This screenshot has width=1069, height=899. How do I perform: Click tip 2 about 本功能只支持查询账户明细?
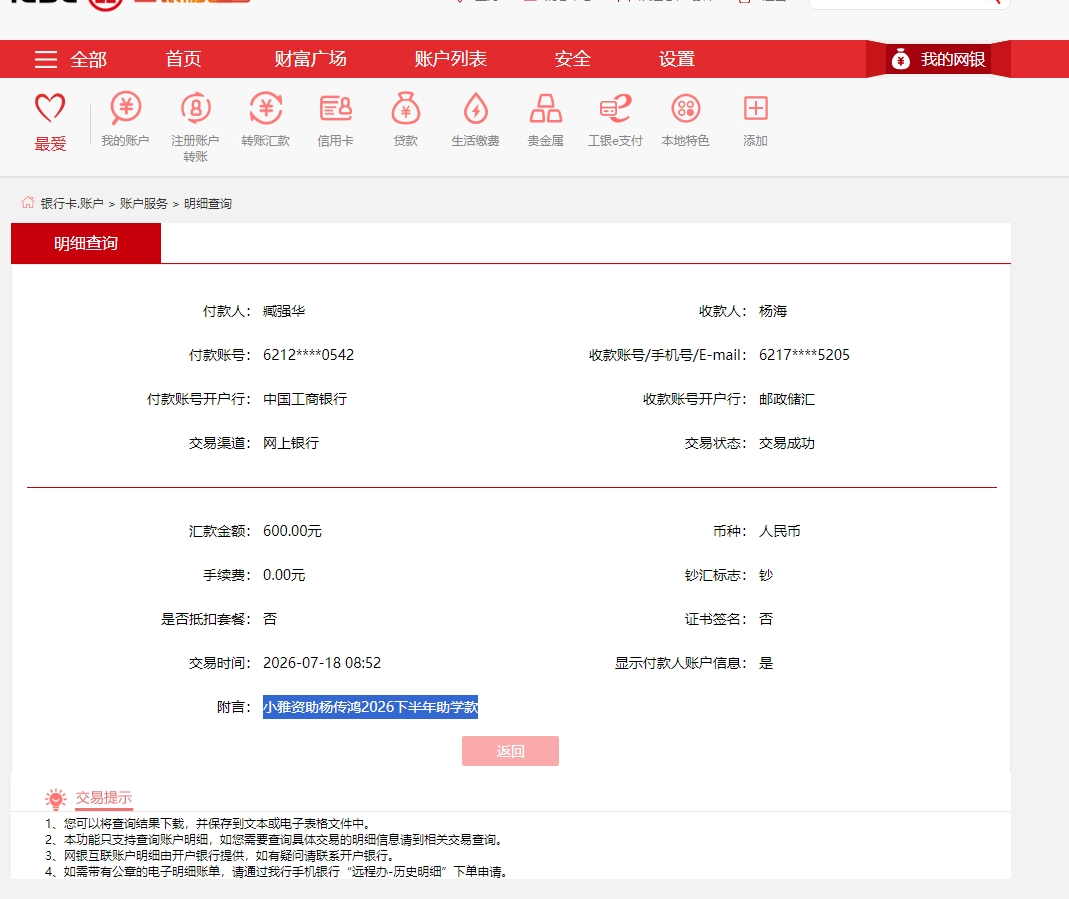point(275,840)
